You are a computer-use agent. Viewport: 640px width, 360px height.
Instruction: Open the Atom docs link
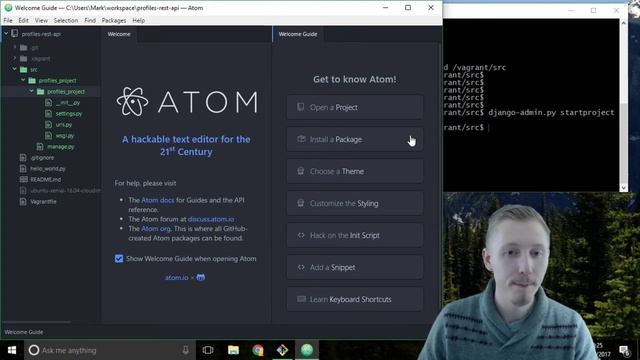[x=158, y=200]
